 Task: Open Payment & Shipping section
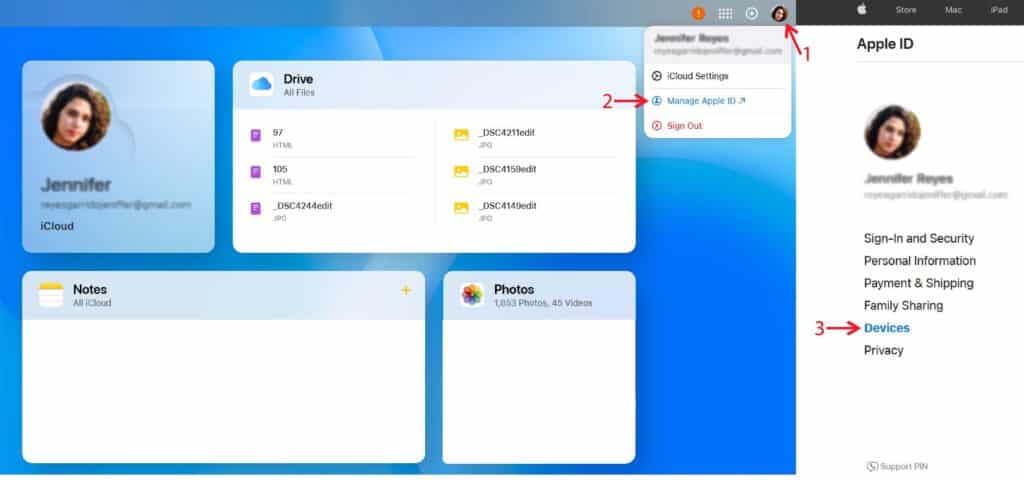(x=918, y=283)
